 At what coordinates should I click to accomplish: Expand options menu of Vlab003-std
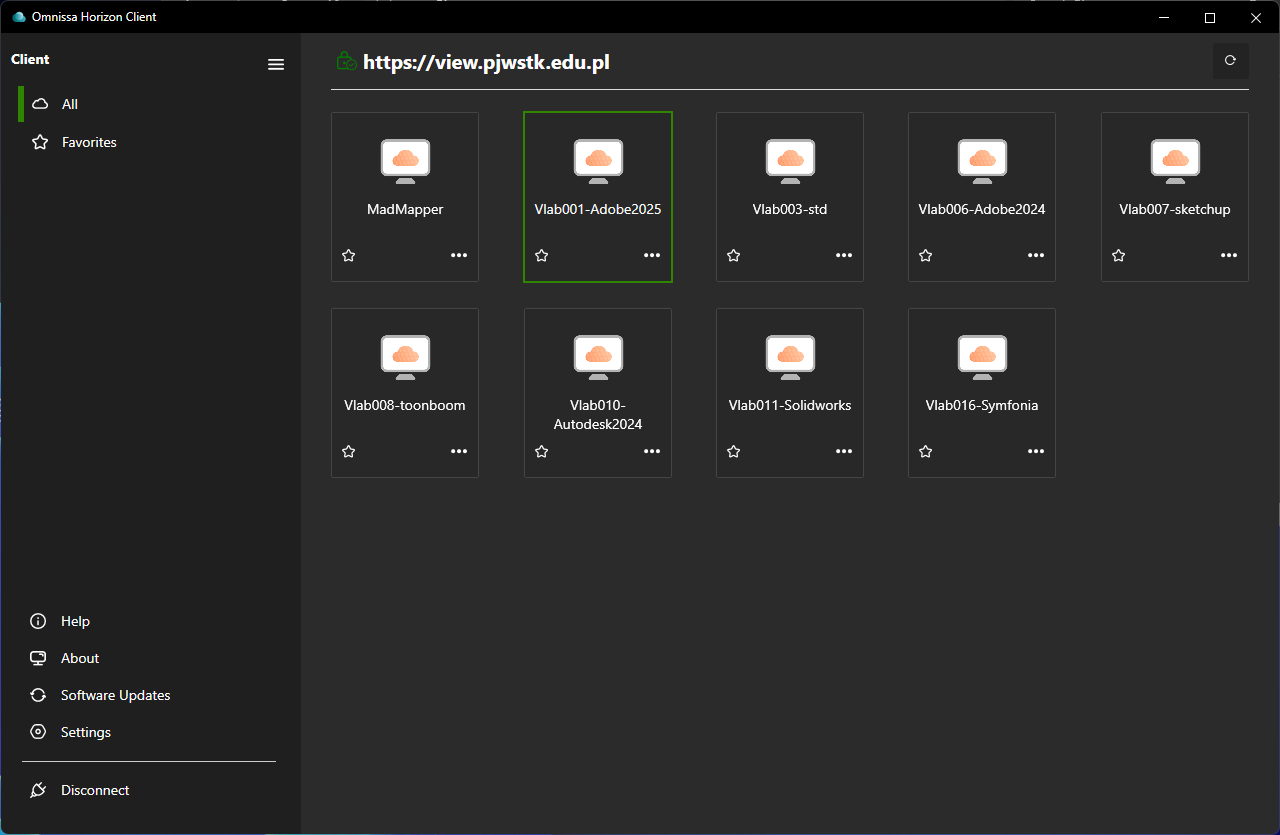844,255
